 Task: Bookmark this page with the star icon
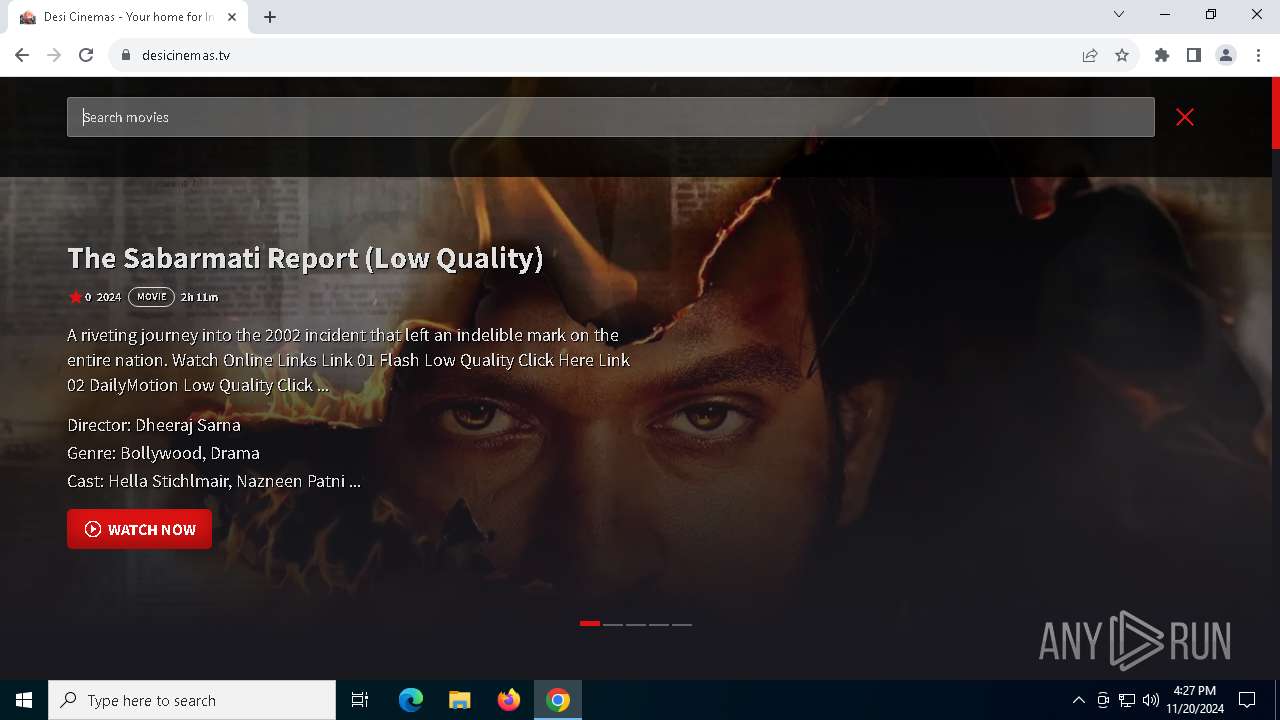1122,55
